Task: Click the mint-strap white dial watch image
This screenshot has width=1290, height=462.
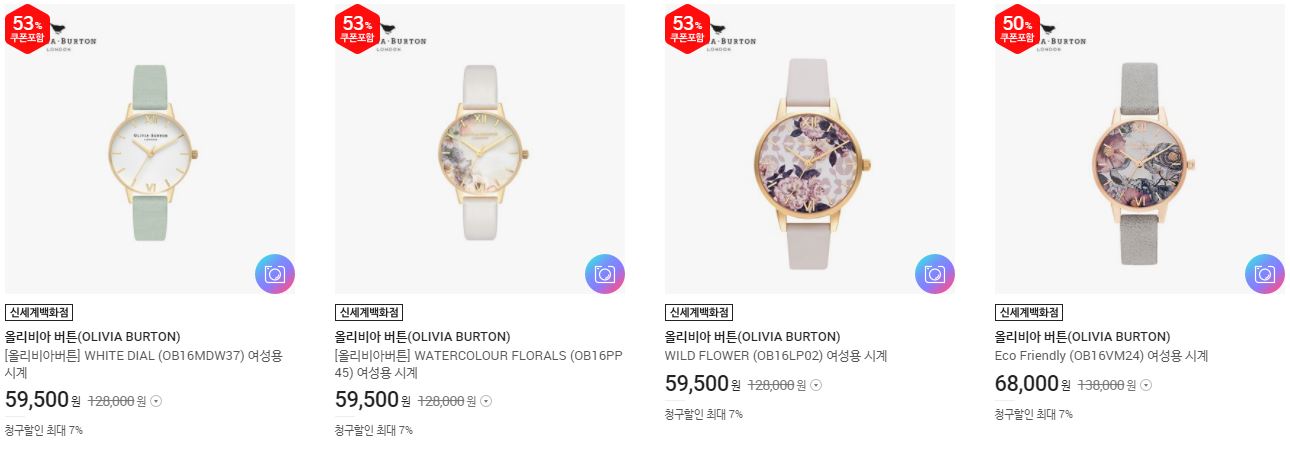Action: [x=150, y=149]
